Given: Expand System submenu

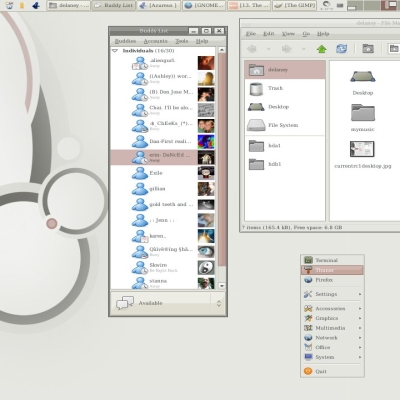Looking at the screenshot, I should 332,357.
